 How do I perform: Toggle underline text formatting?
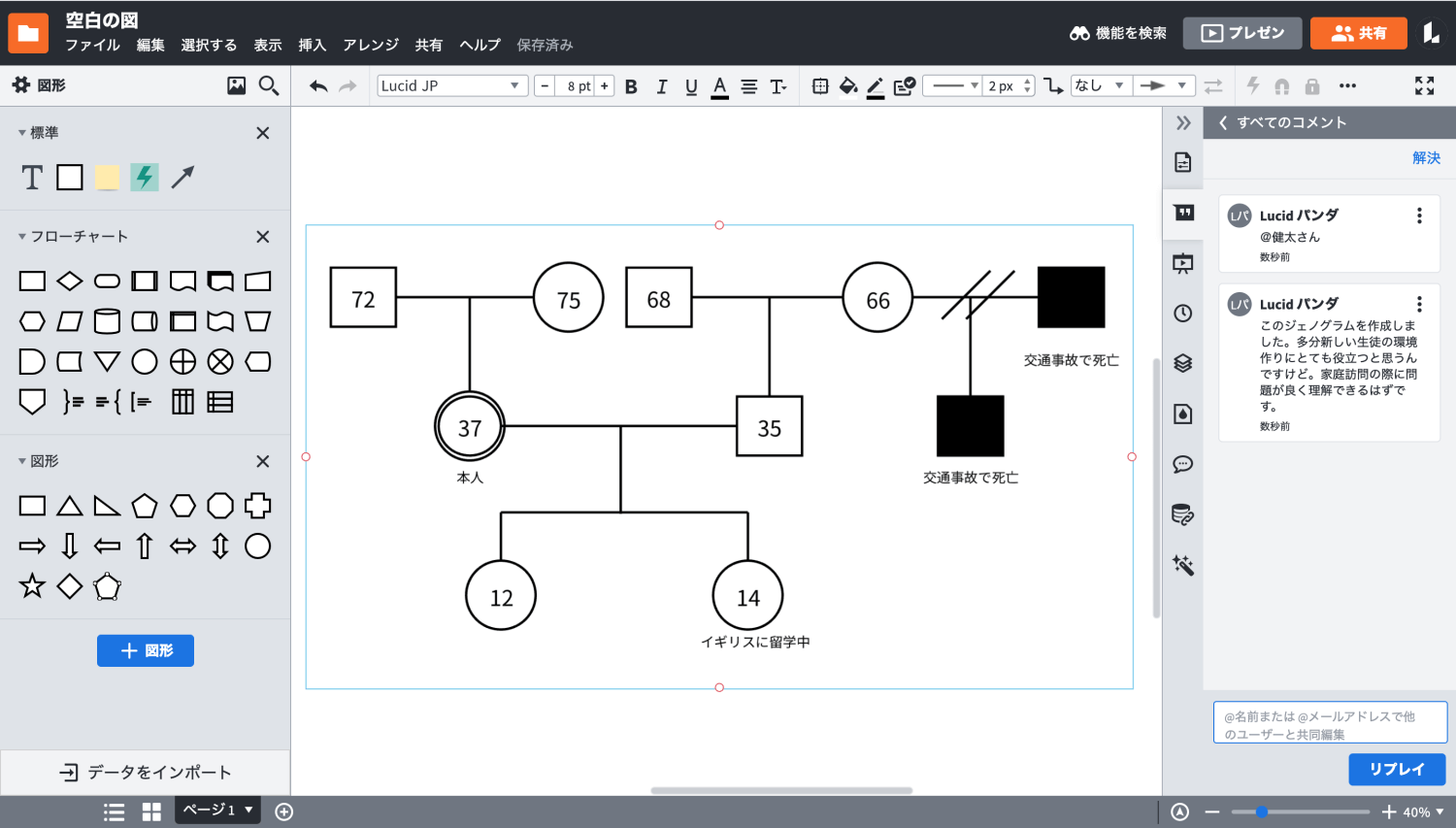(x=690, y=85)
